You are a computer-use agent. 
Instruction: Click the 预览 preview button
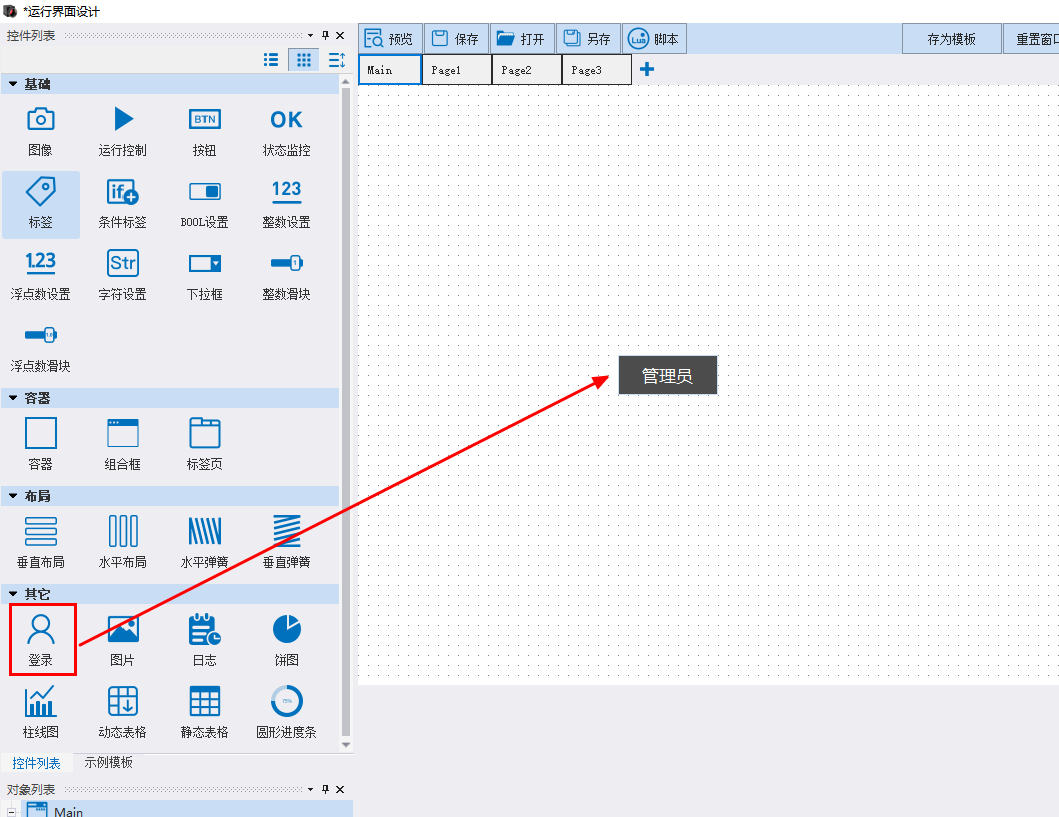[x=390, y=38]
